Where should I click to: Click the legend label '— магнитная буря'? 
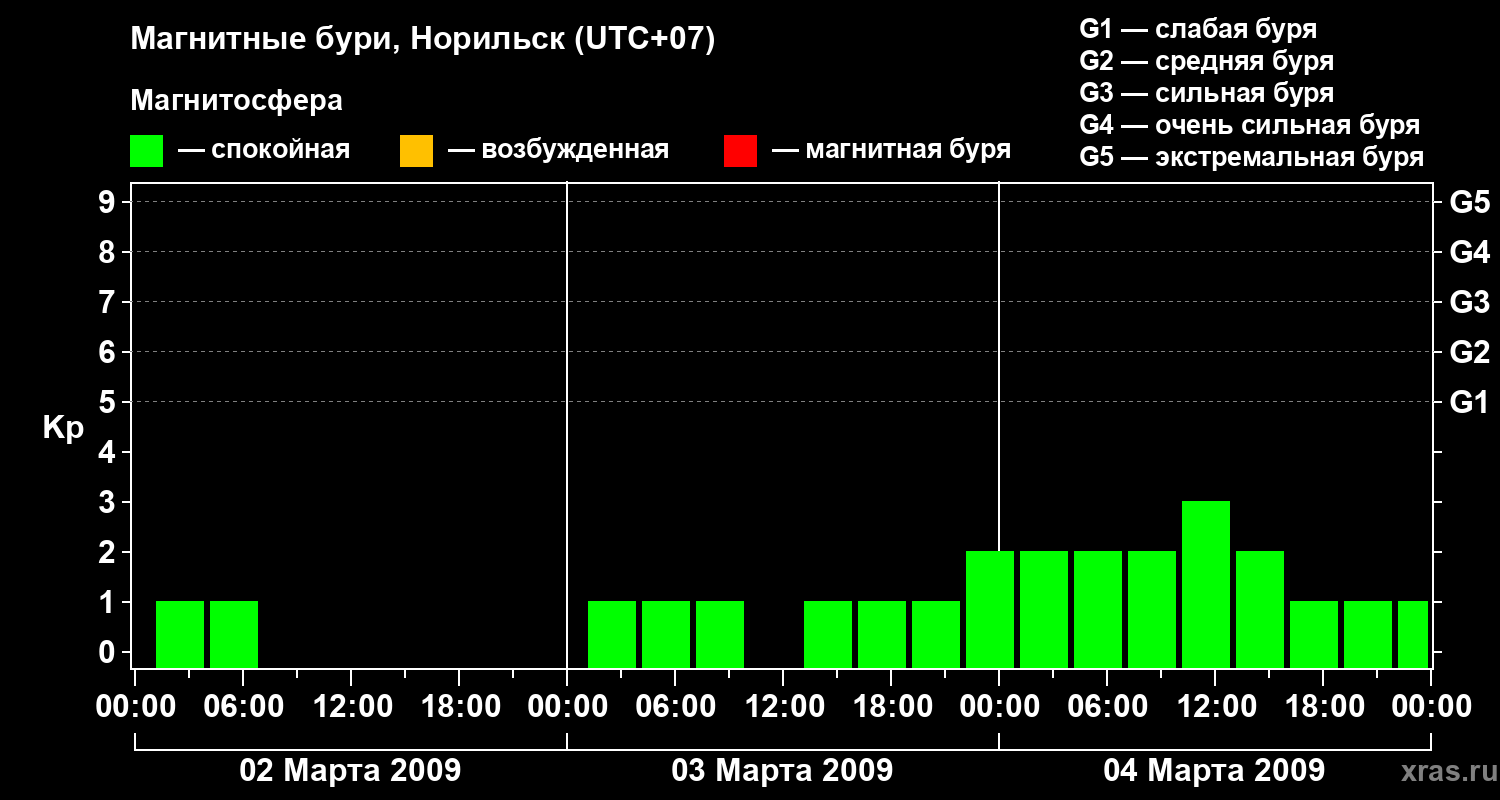tap(892, 151)
